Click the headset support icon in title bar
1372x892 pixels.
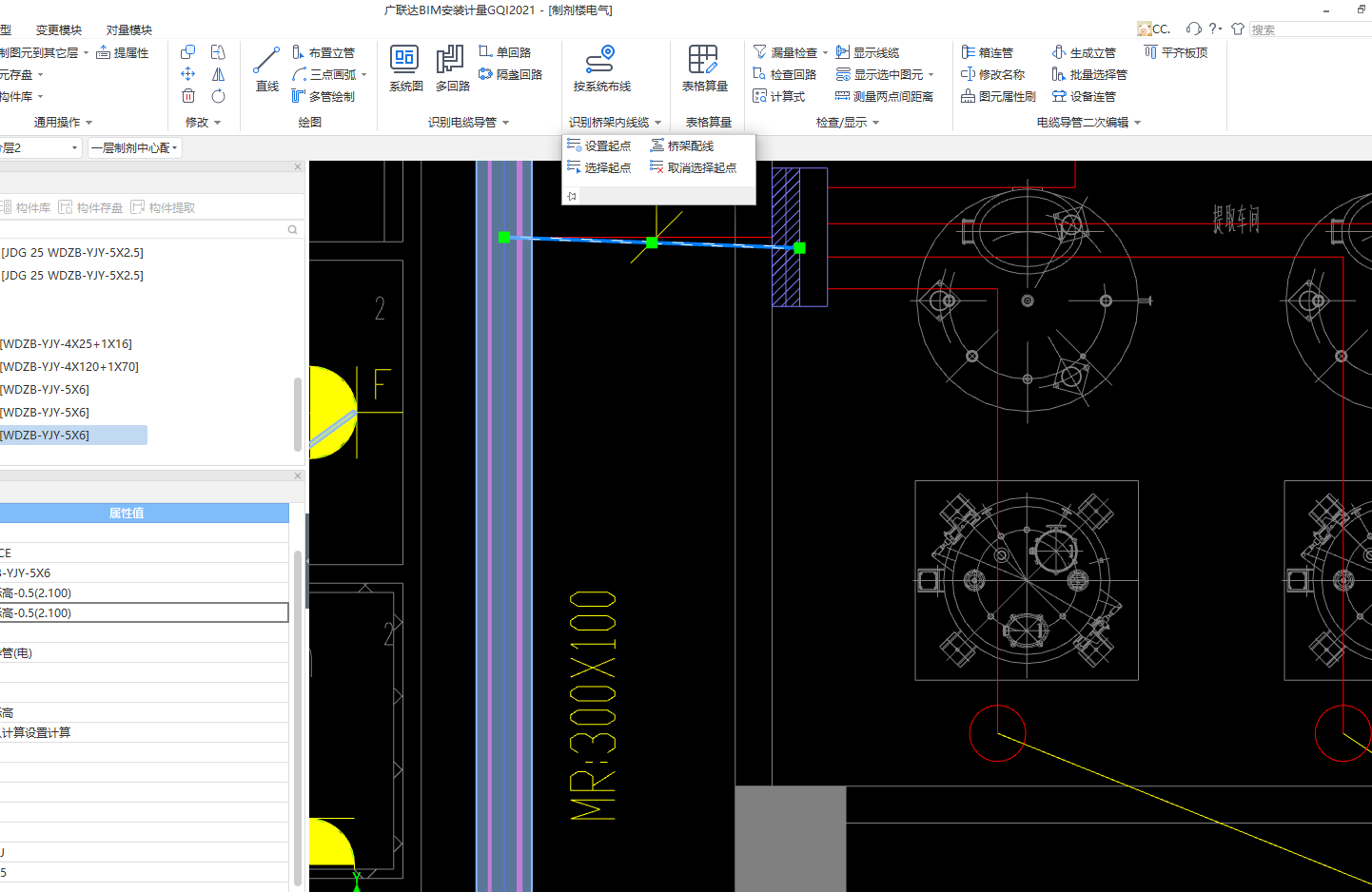1194,29
